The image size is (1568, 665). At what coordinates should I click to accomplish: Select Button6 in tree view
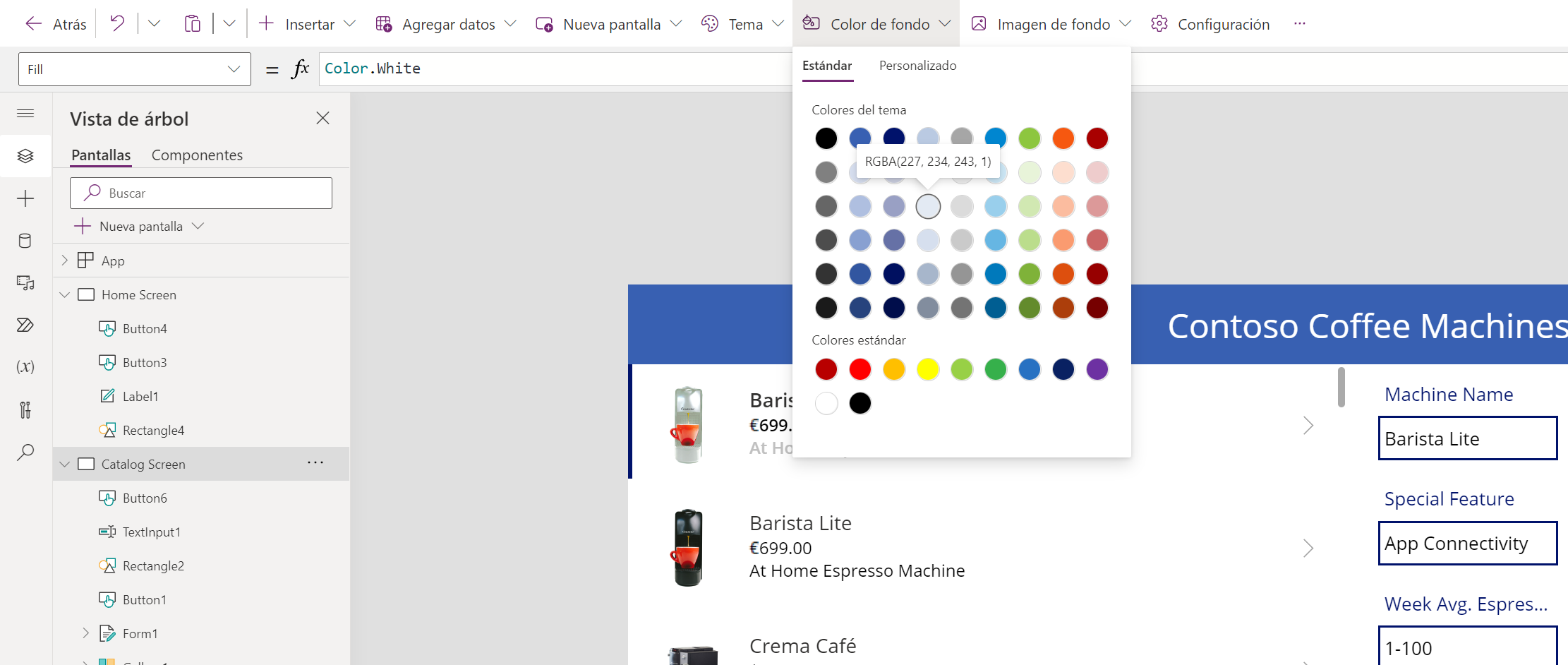(145, 498)
